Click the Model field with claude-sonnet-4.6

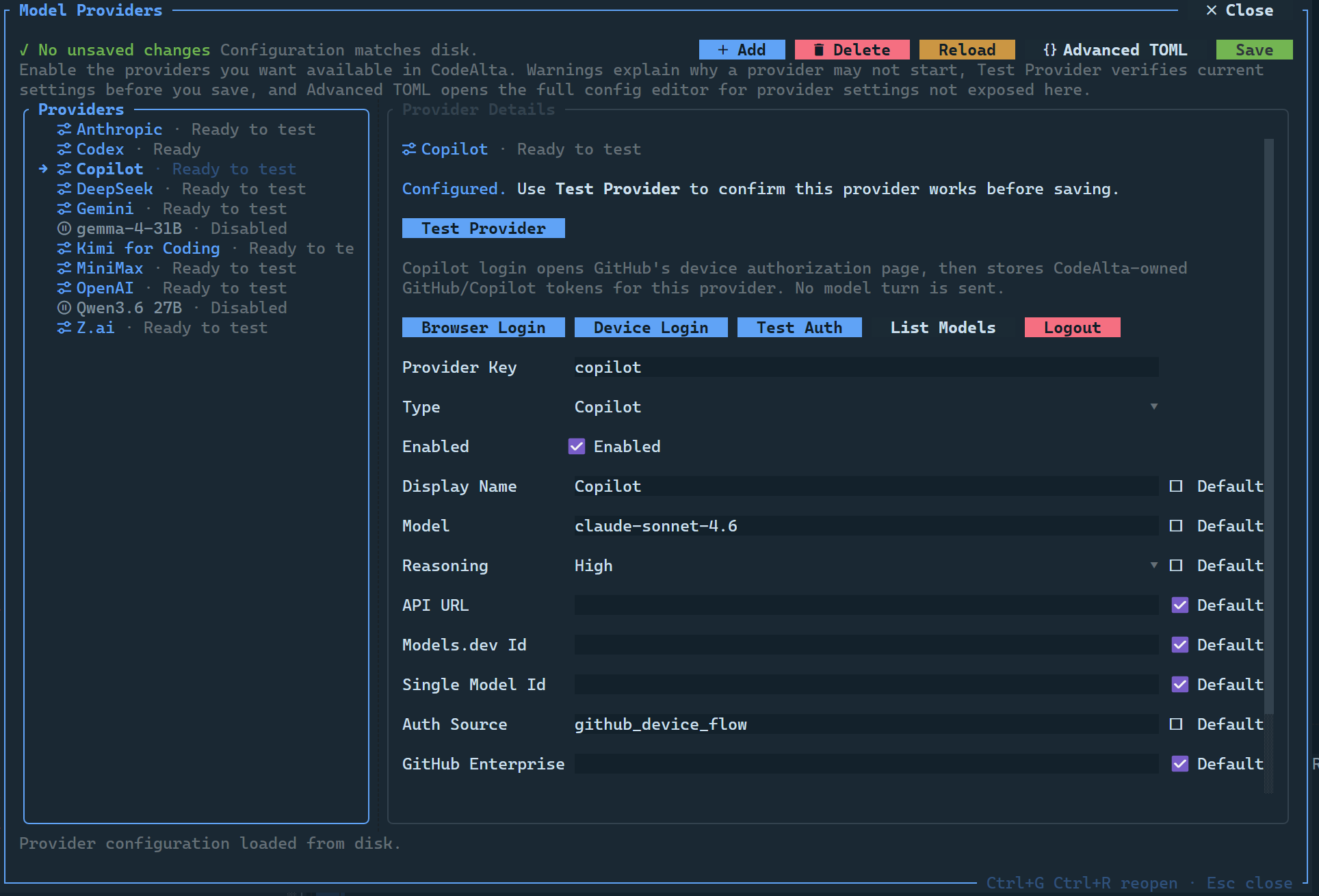click(x=866, y=526)
